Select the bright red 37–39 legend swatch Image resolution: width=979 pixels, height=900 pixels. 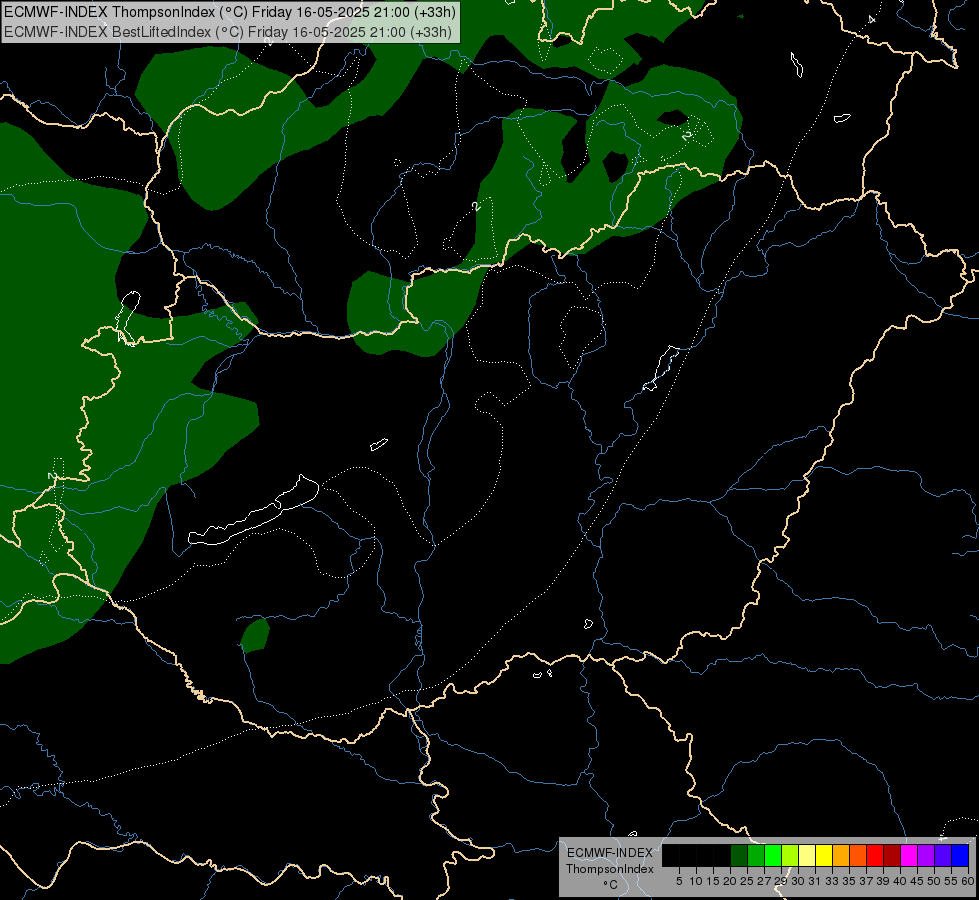click(x=875, y=855)
